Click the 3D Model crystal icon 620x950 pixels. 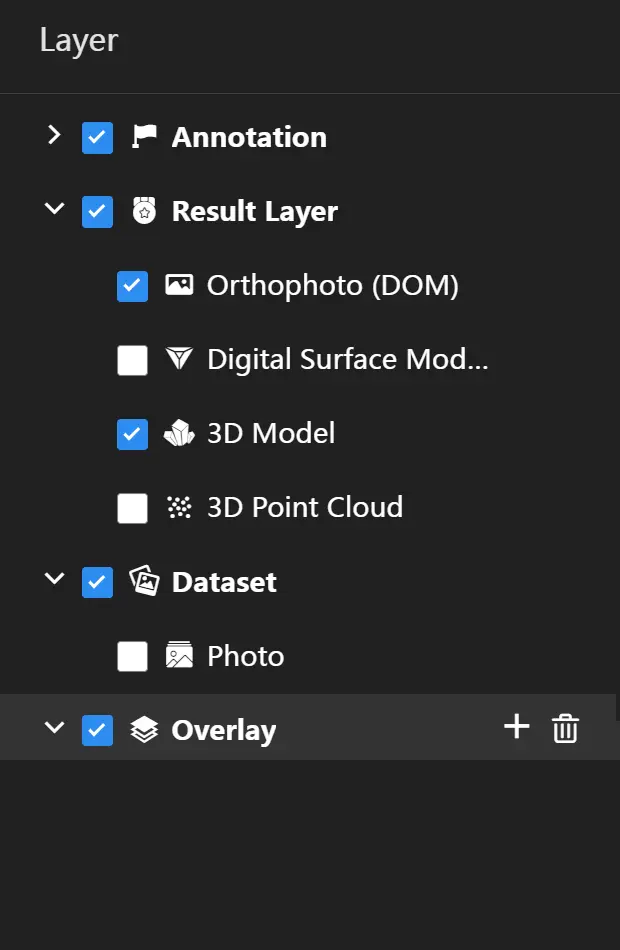[179, 433]
